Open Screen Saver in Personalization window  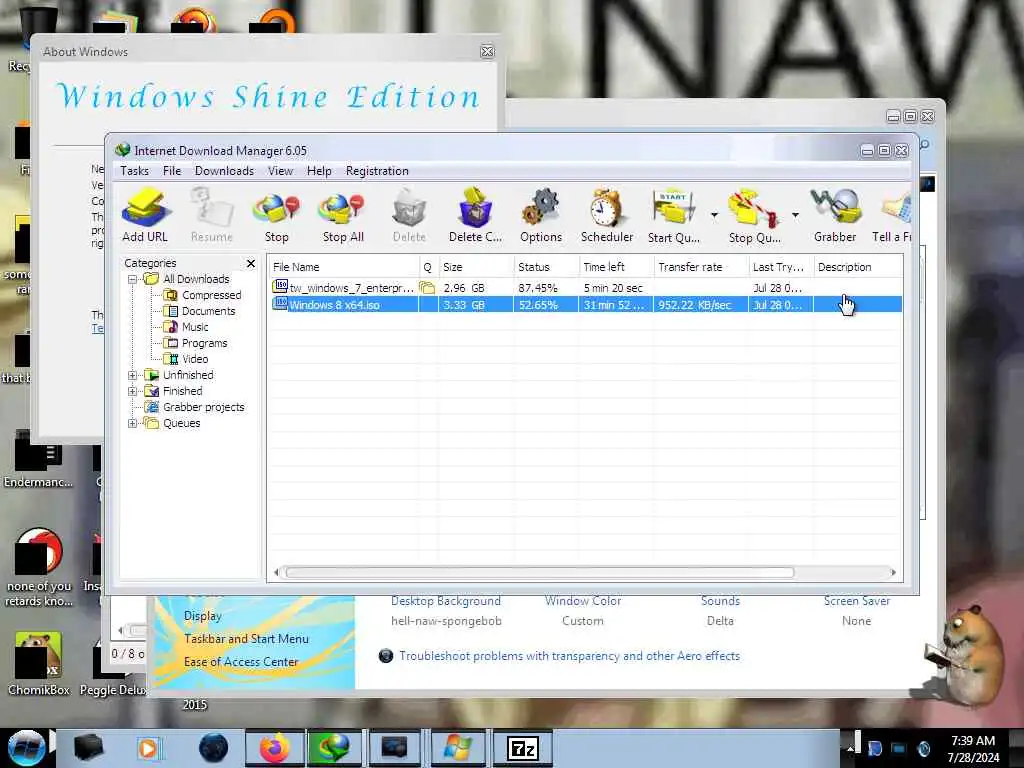(857, 601)
